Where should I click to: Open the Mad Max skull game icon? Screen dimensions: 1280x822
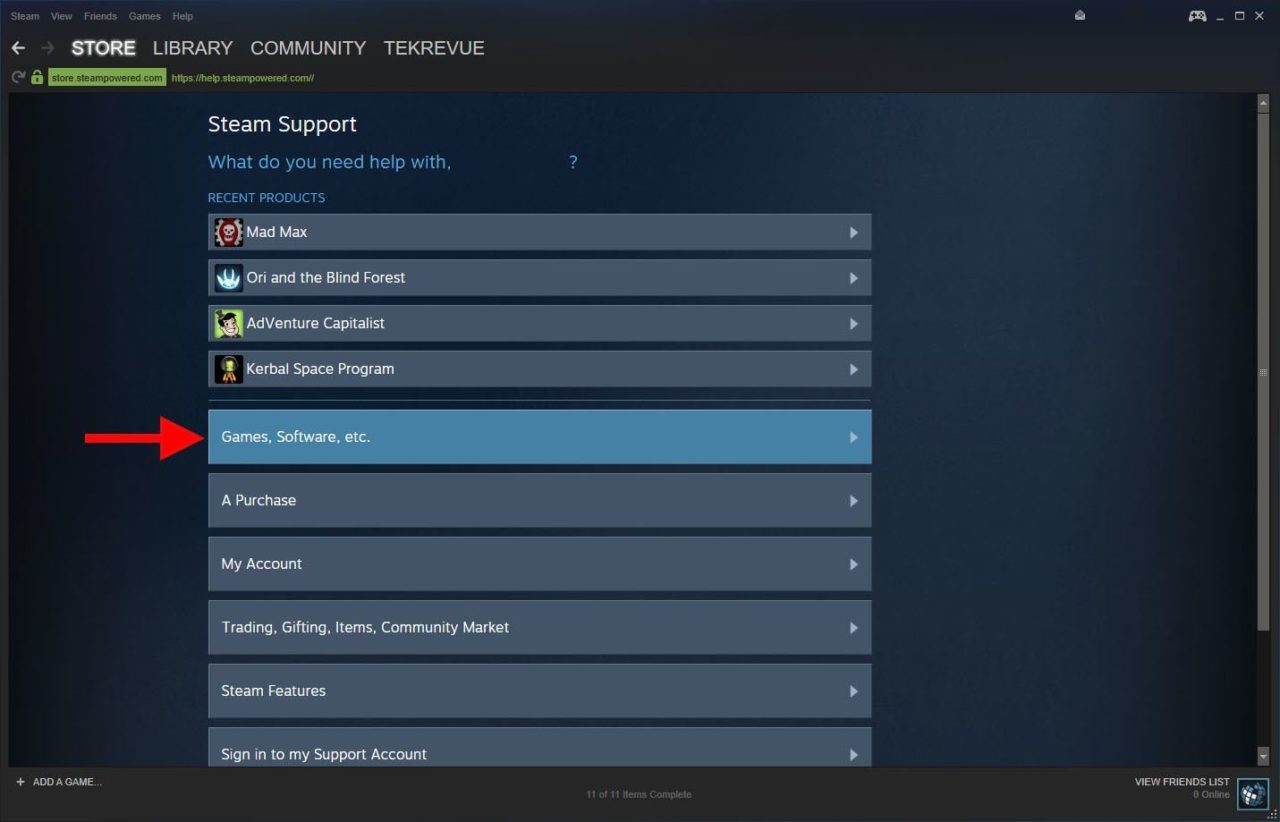(229, 232)
